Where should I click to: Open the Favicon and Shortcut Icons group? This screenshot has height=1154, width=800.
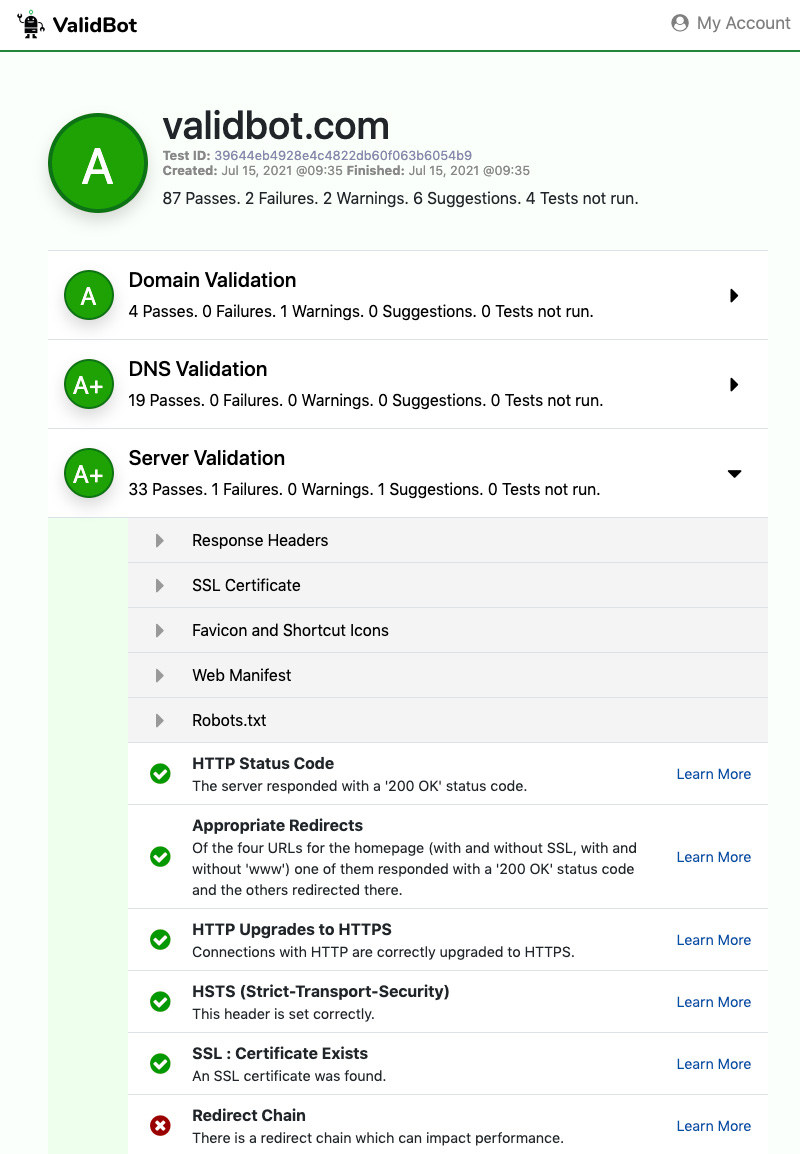(290, 630)
